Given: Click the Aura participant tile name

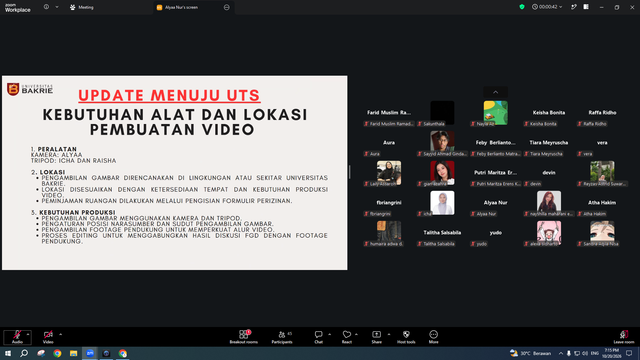Looking at the screenshot, I should (389, 142).
